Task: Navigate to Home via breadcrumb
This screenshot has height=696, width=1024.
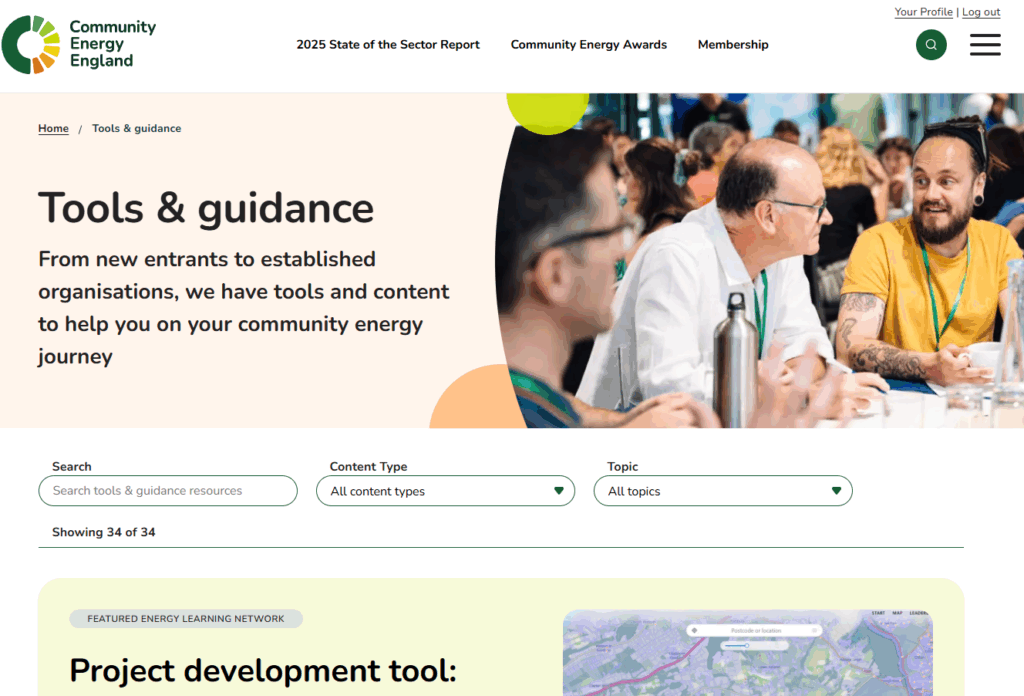Action: click(x=53, y=129)
